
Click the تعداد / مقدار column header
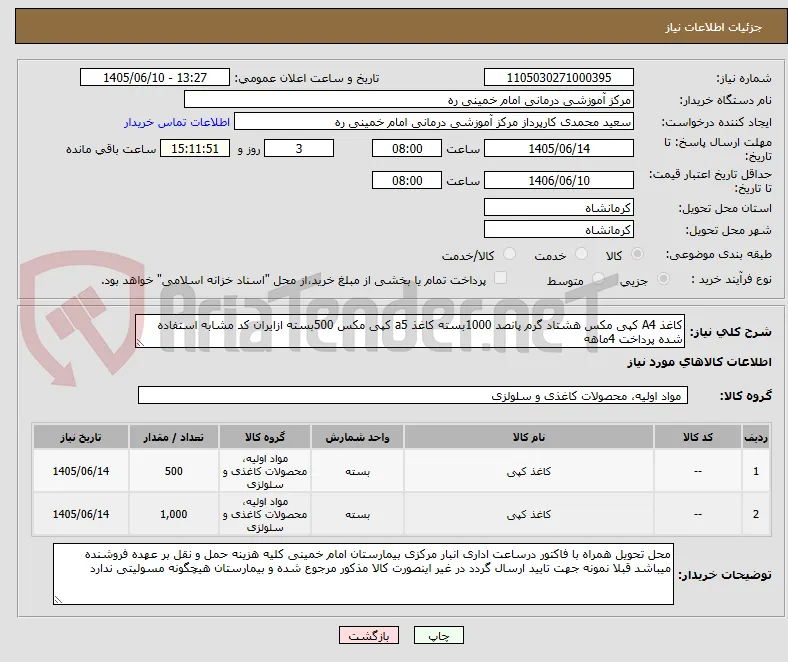tap(173, 437)
